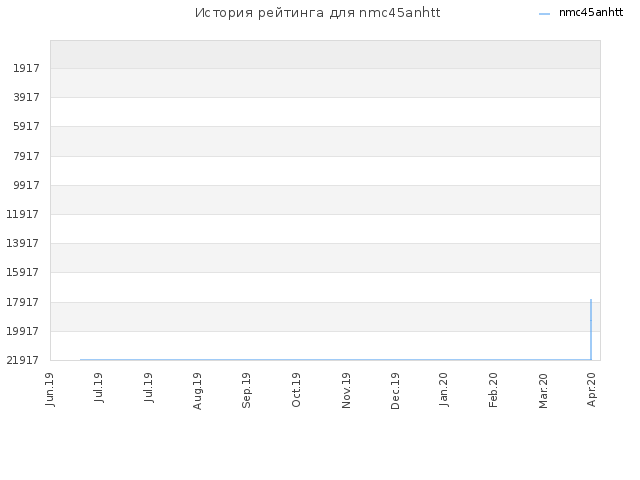Click the 11917 y-axis label
Image resolution: width=640 pixels, height=480 pixels.
coord(23,214)
